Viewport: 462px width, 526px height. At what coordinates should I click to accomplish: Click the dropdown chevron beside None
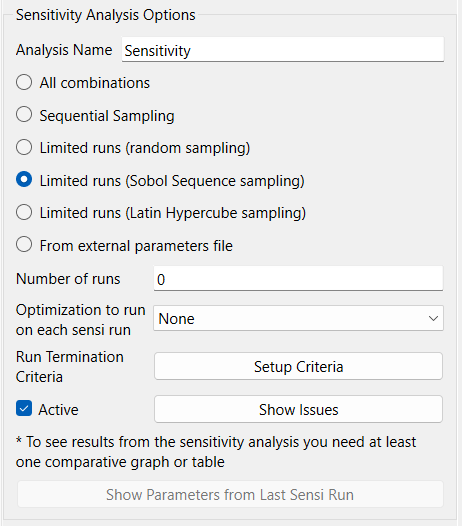click(433, 318)
